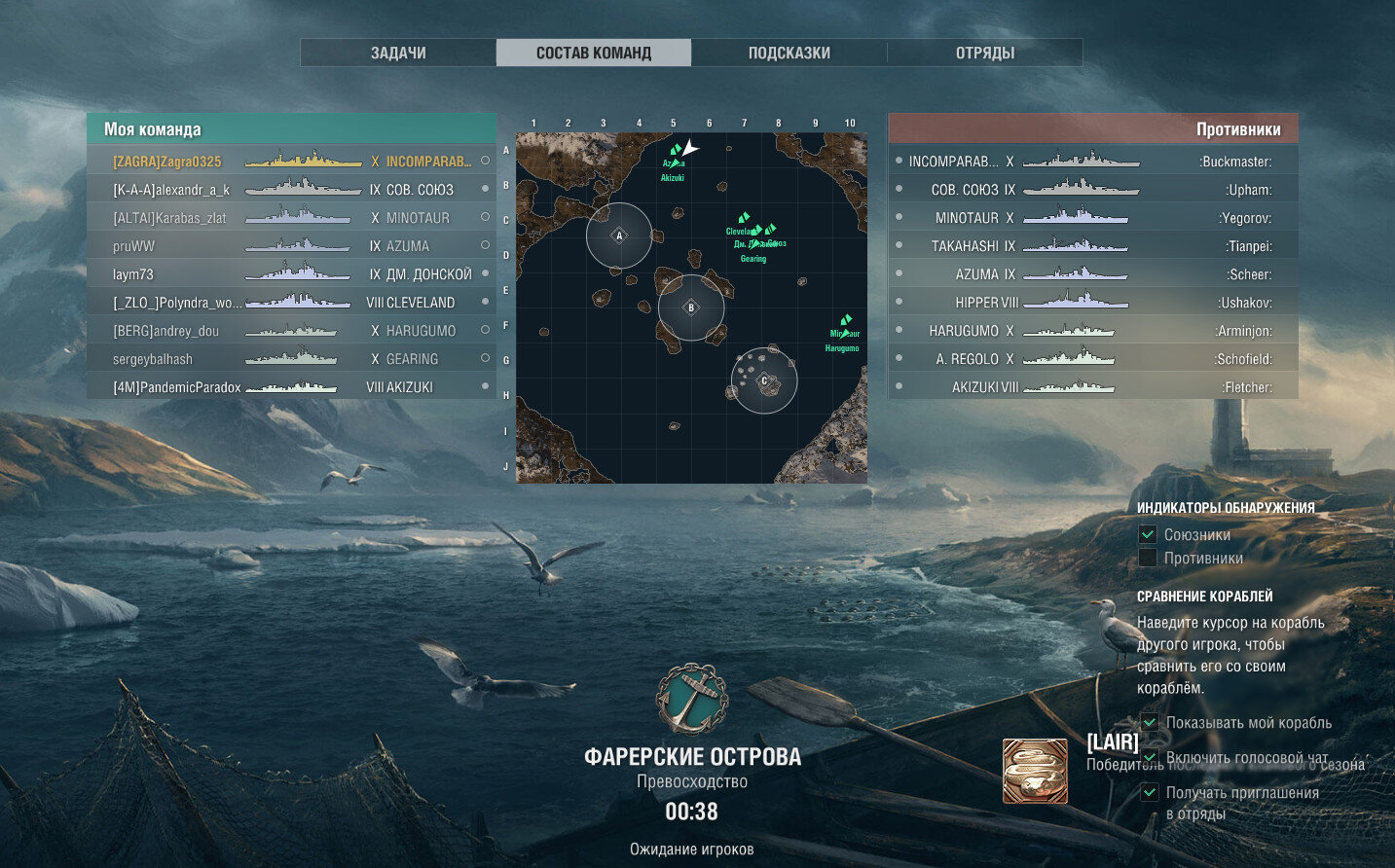The image size is (1395, 868).
Task: Toggle the Союзники detection indicator checkbox
Action: tap(1148, 534)
